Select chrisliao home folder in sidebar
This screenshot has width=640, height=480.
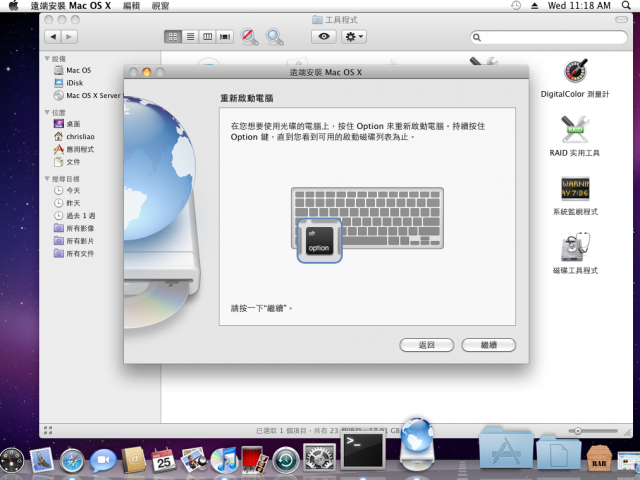74,136
